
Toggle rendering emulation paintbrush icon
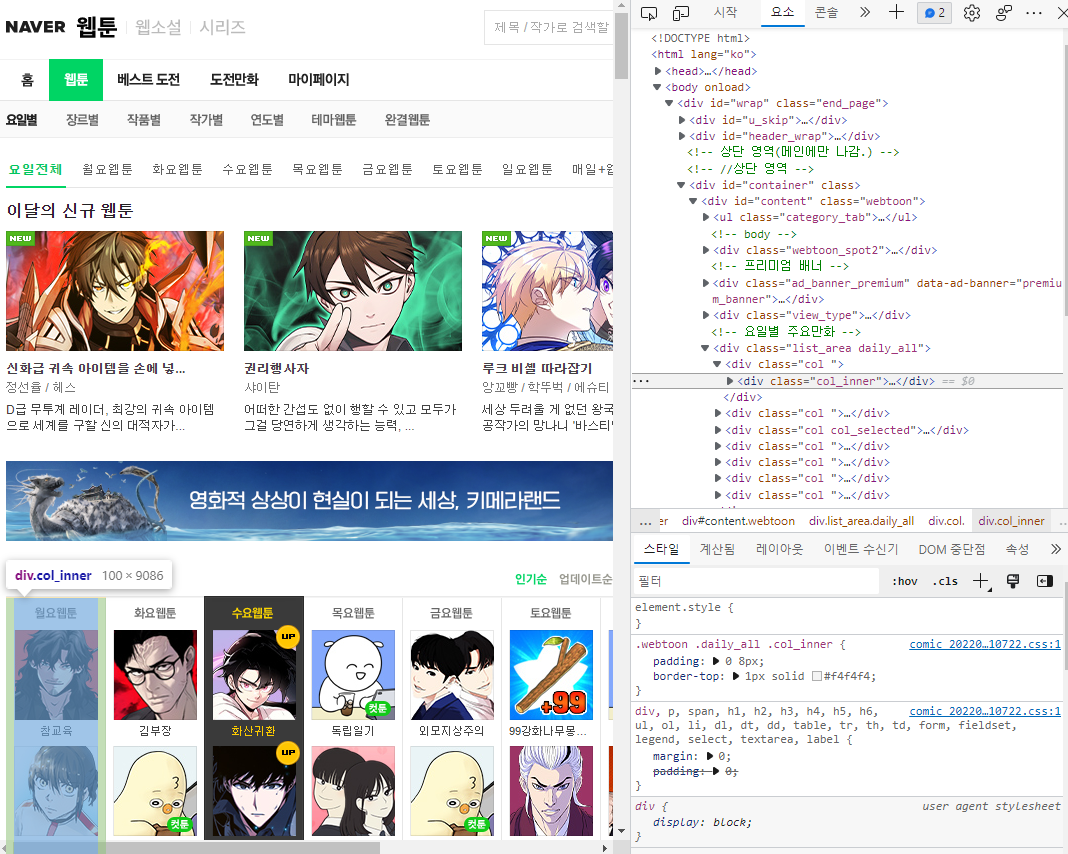[x=1013, y=581]
